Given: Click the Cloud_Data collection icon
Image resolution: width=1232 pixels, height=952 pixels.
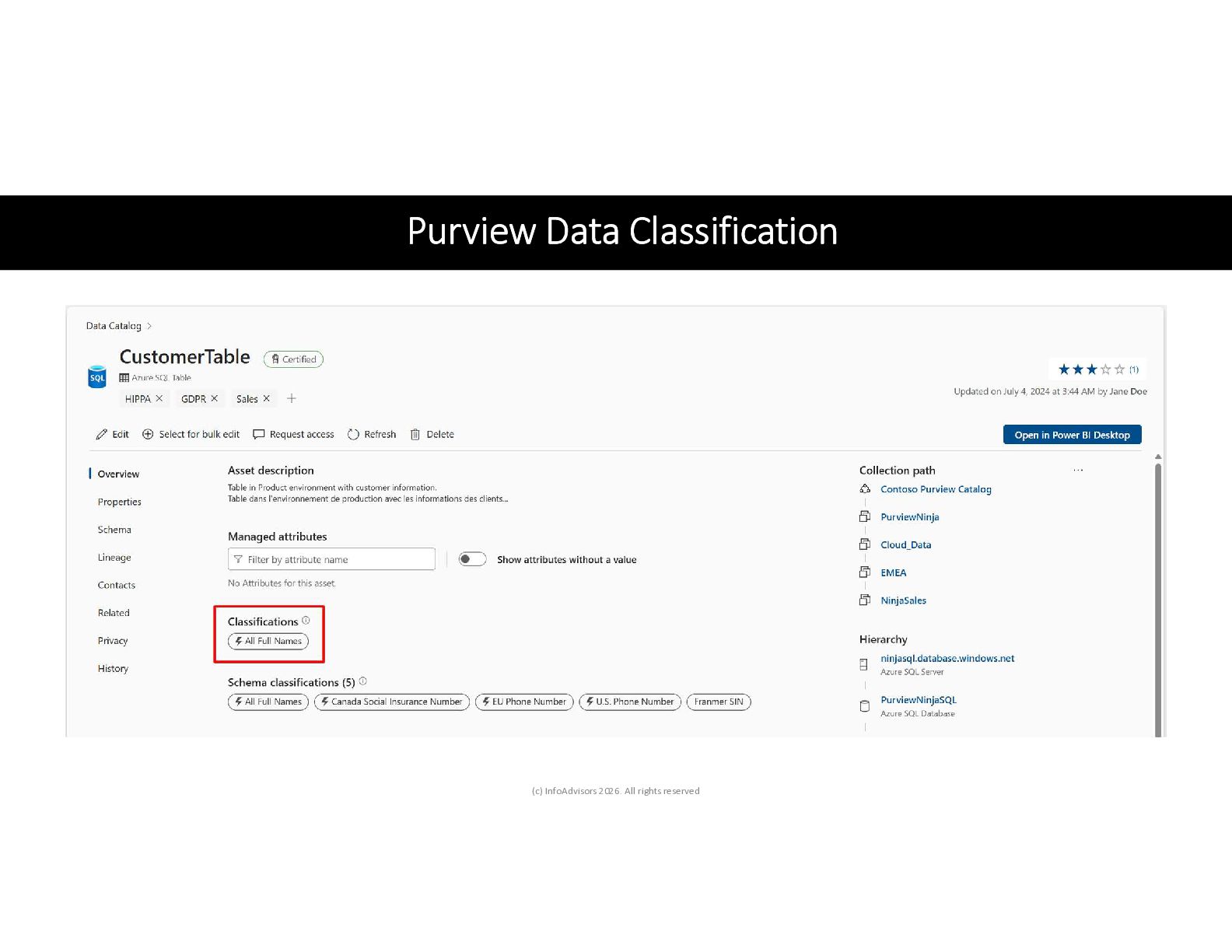Looking at the screenshot, I should click(x=865, y=544).
